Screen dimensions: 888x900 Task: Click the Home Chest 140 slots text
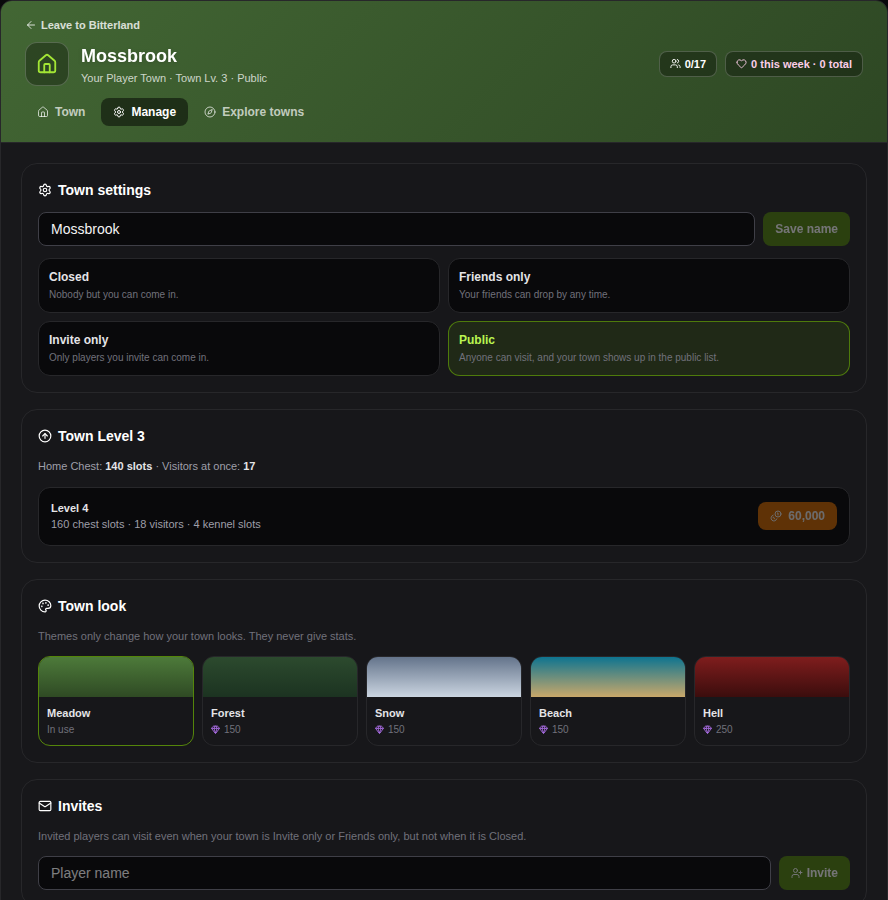click(x=95, y=466)
